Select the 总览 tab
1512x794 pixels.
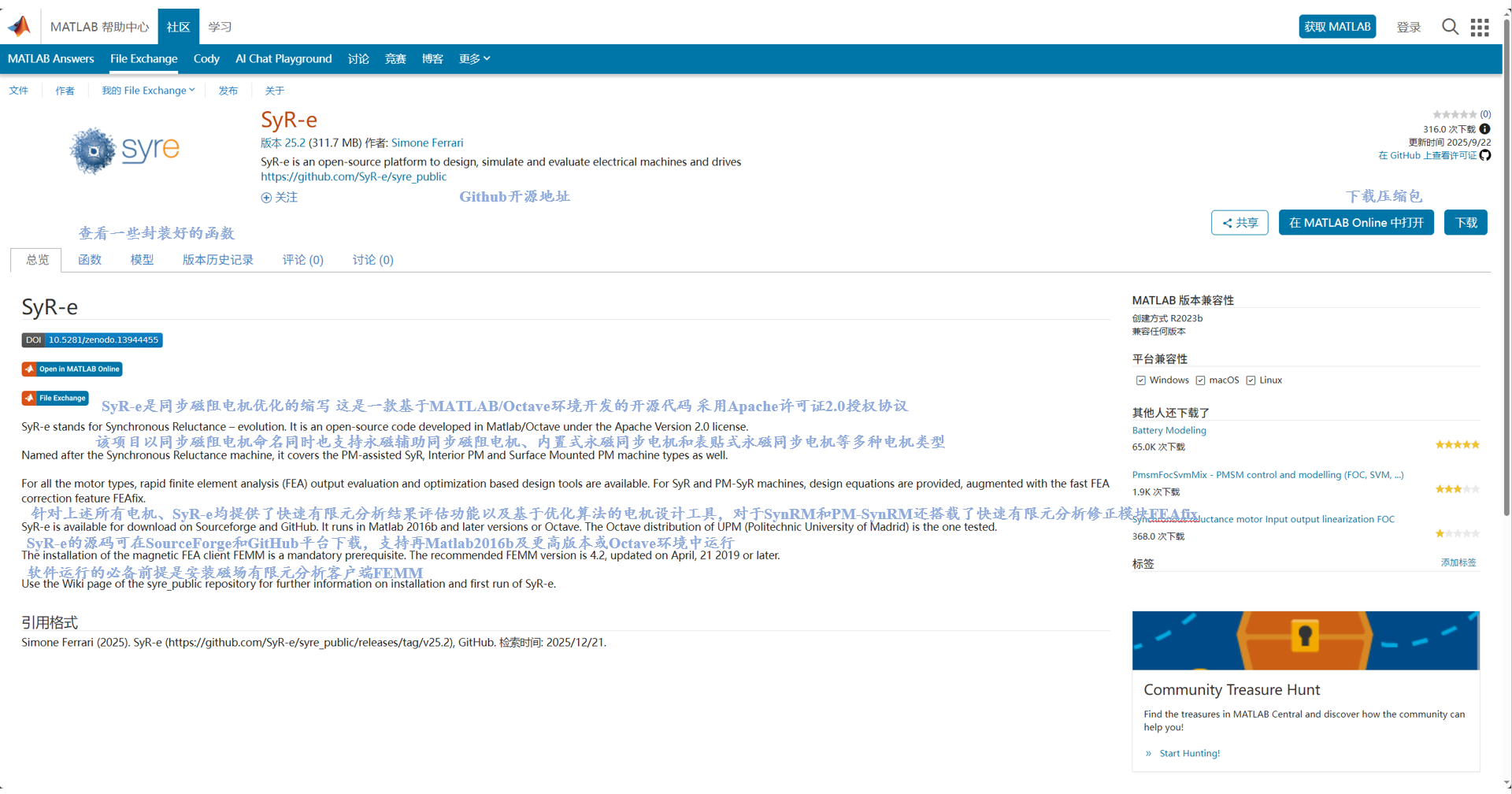point(36,260)
